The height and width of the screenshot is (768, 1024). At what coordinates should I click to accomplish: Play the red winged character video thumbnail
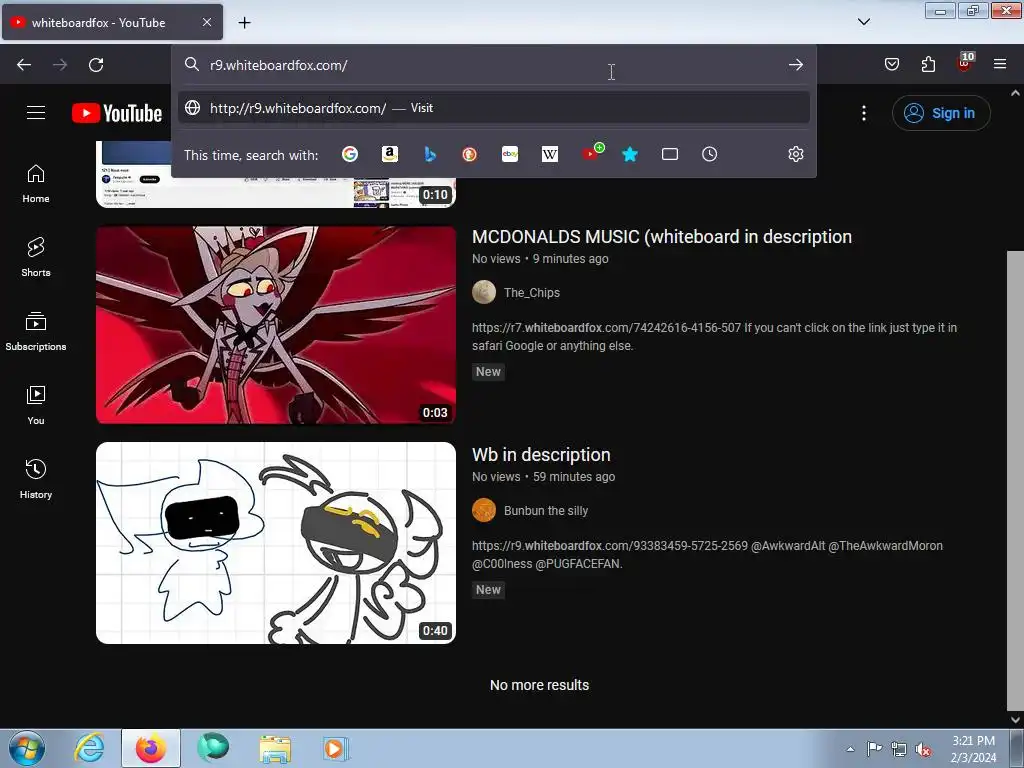[276, 325]
